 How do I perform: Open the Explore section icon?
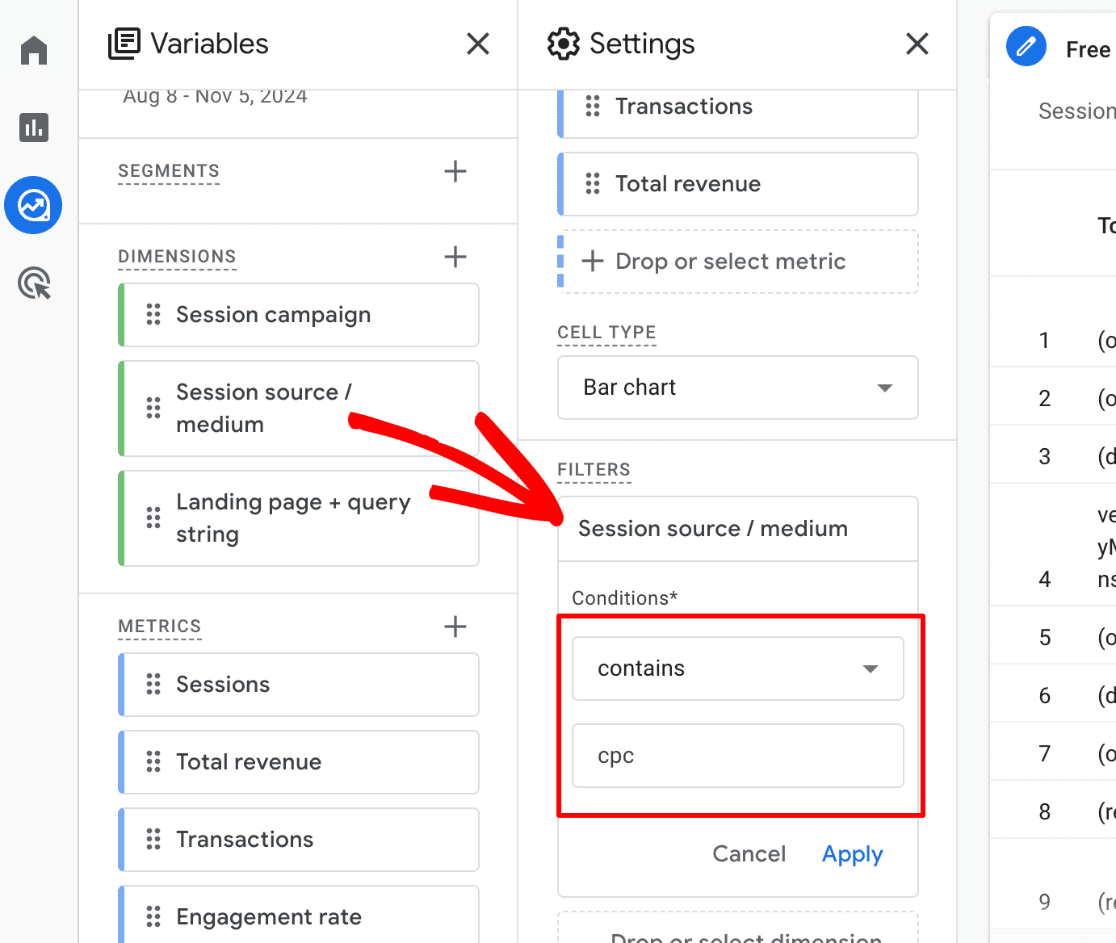click(33, 205)
